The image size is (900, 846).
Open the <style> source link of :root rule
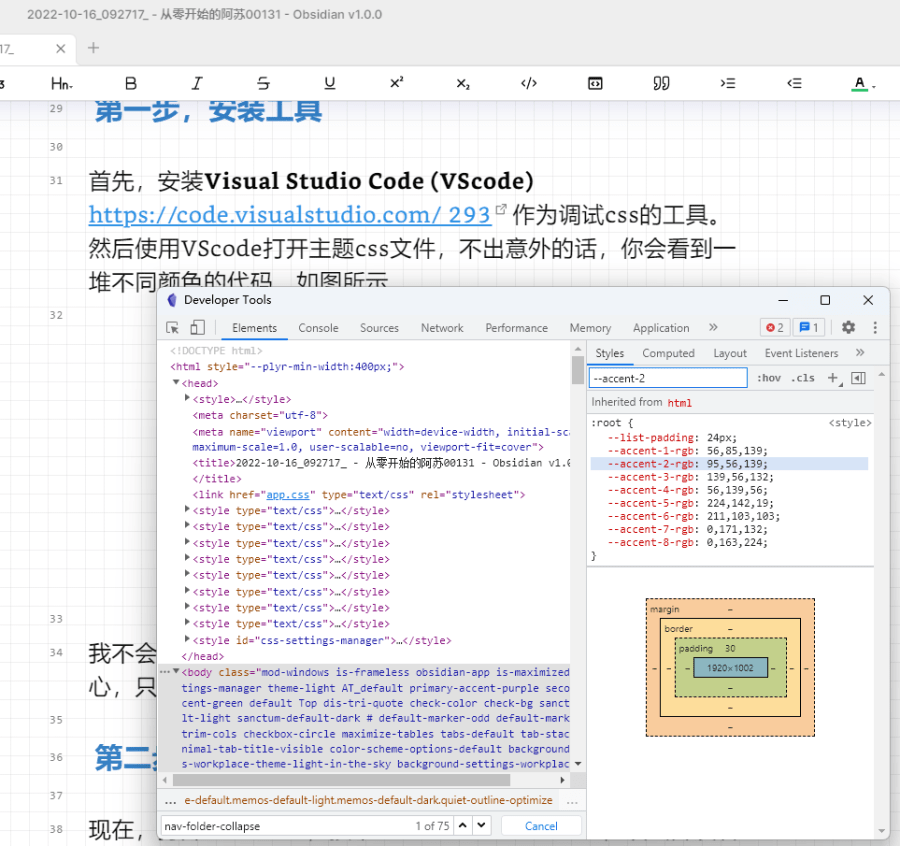pyautogui.click(x=849, y=423)
